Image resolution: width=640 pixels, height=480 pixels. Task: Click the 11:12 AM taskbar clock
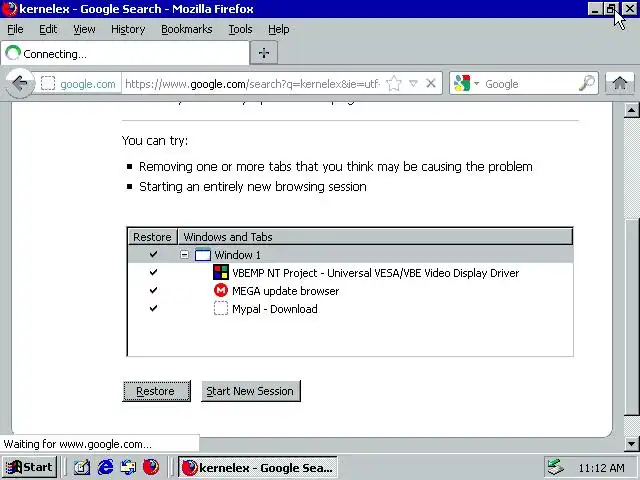click(x=601, y=468)
